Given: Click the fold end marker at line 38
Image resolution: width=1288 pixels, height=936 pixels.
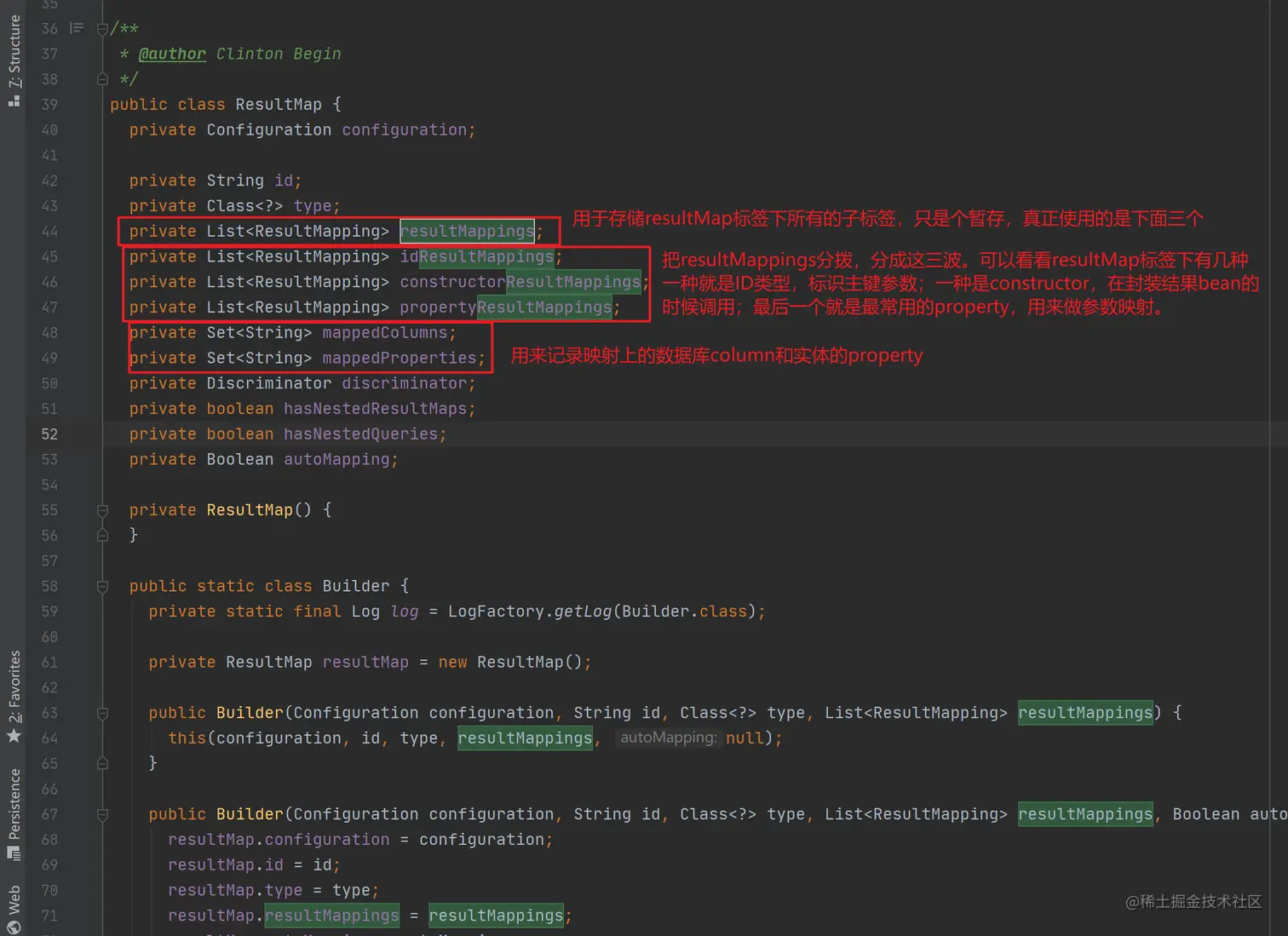Looking at the screenshot, I should click(102, 79).
